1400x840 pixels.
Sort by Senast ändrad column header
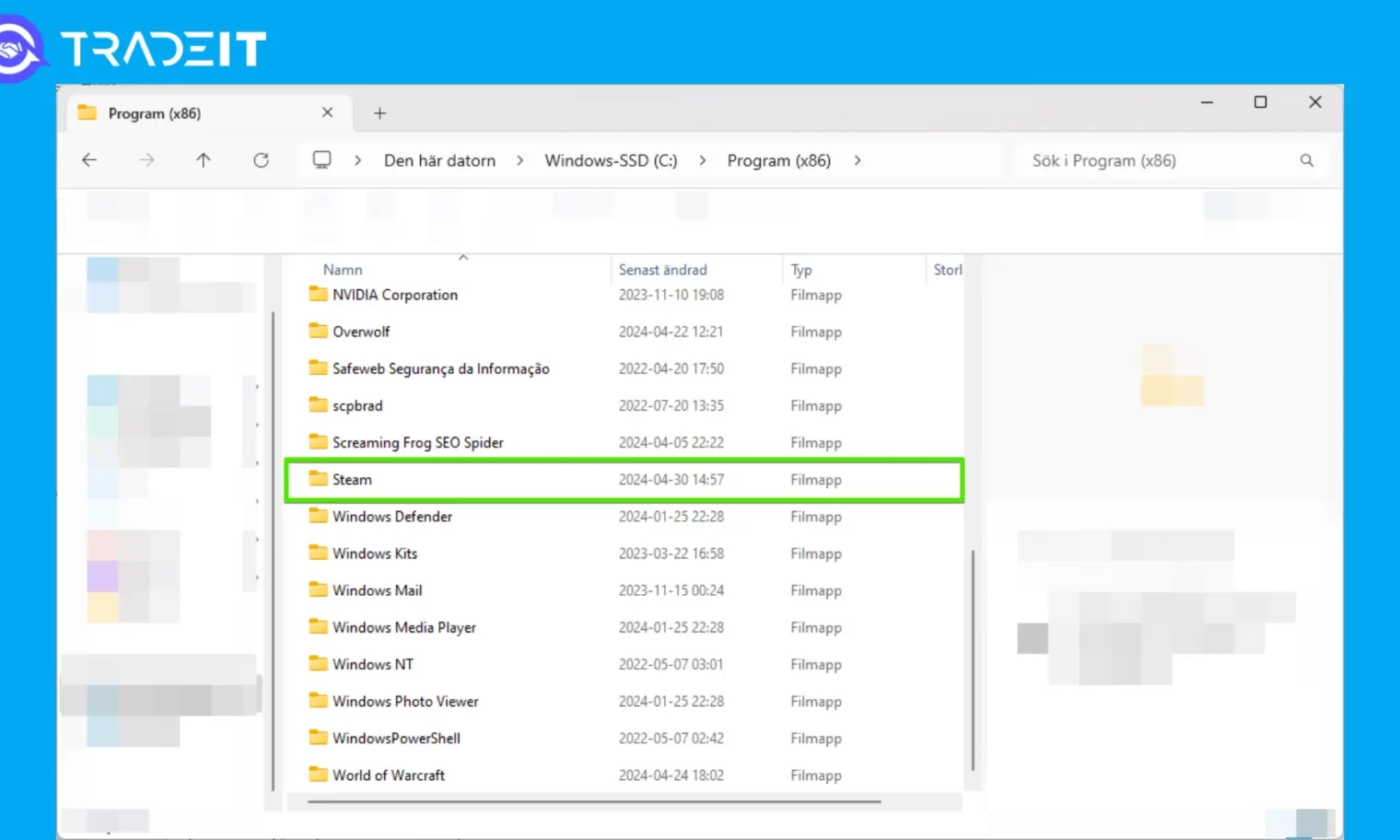663,270
